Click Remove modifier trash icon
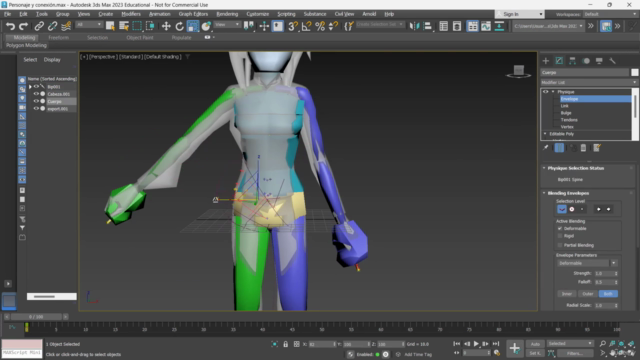Screen dimensions: 640x360 point(583,148)
